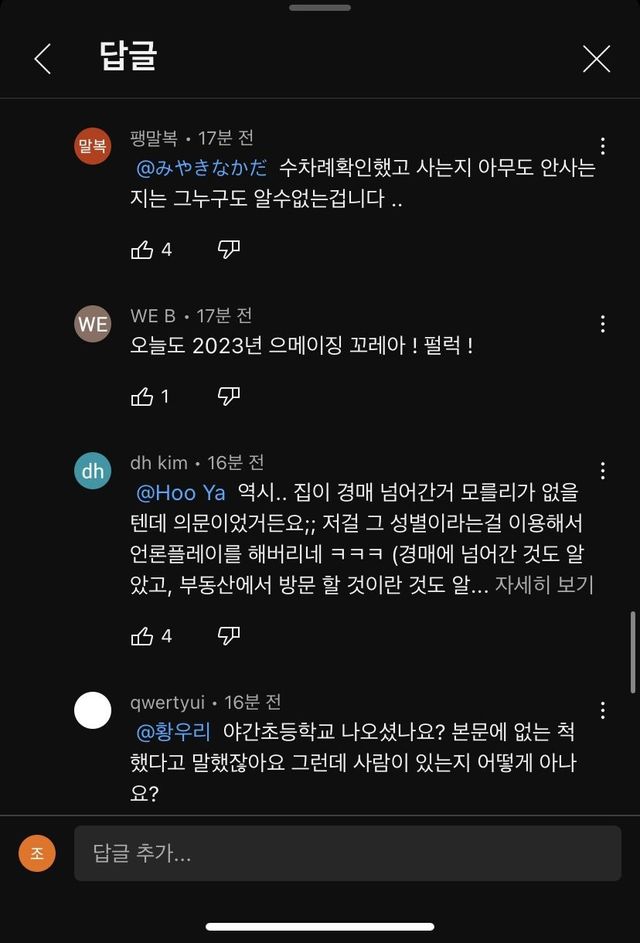Close the 답글 replies panel
The width and height of the screenshot is (640, 943).
click(x=597, y=59)
